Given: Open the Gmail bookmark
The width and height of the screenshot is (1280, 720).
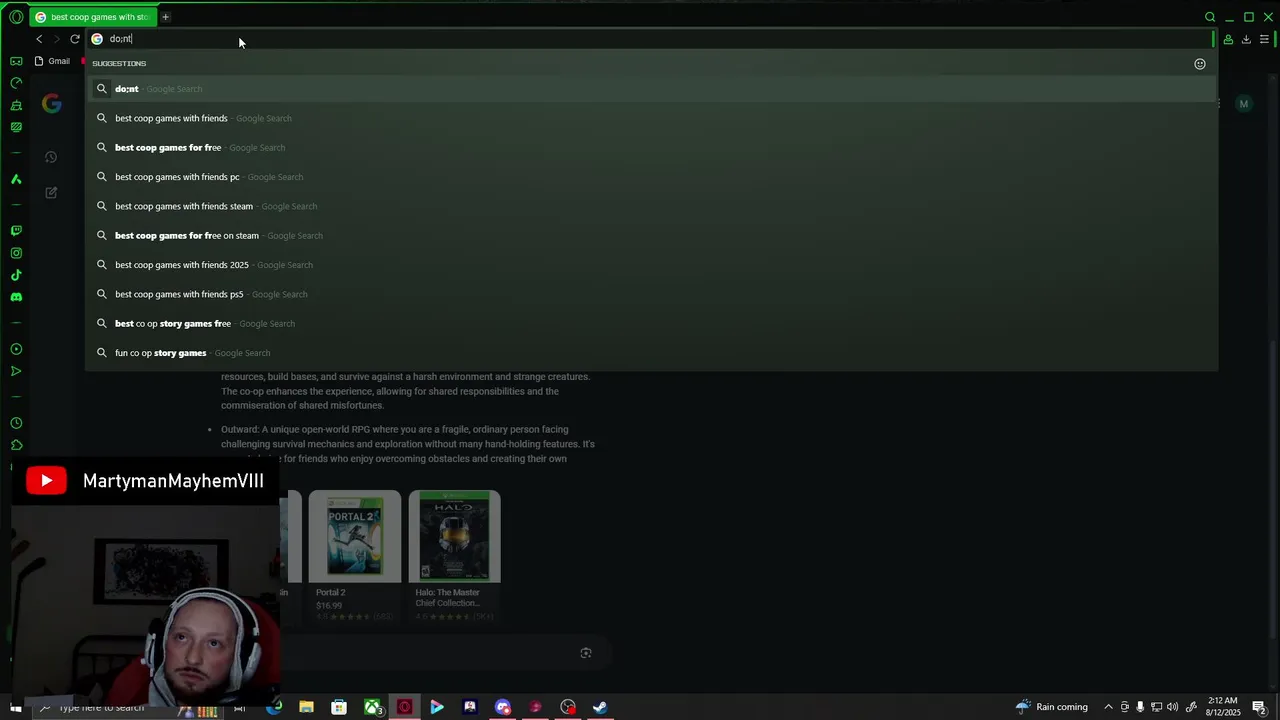Looking at the screenshot, I should pos(52,61).
